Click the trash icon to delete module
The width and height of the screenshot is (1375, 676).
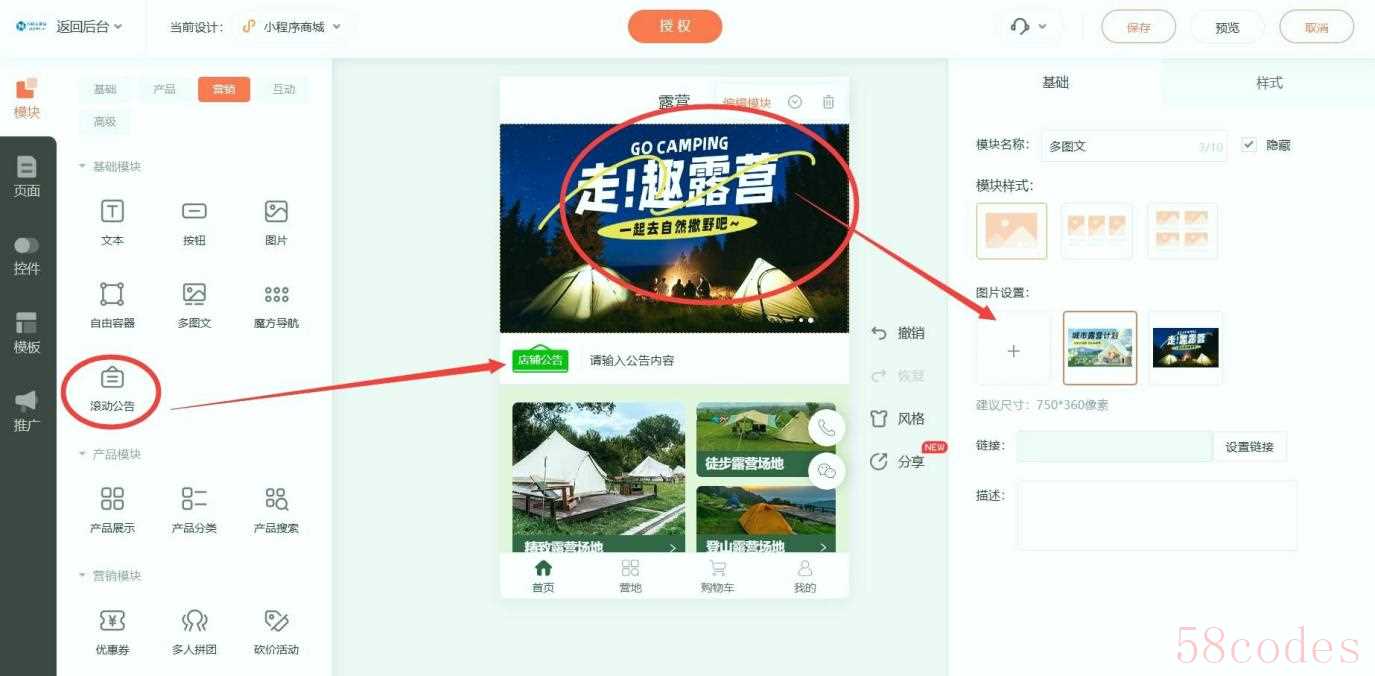[x=828, y=102]
